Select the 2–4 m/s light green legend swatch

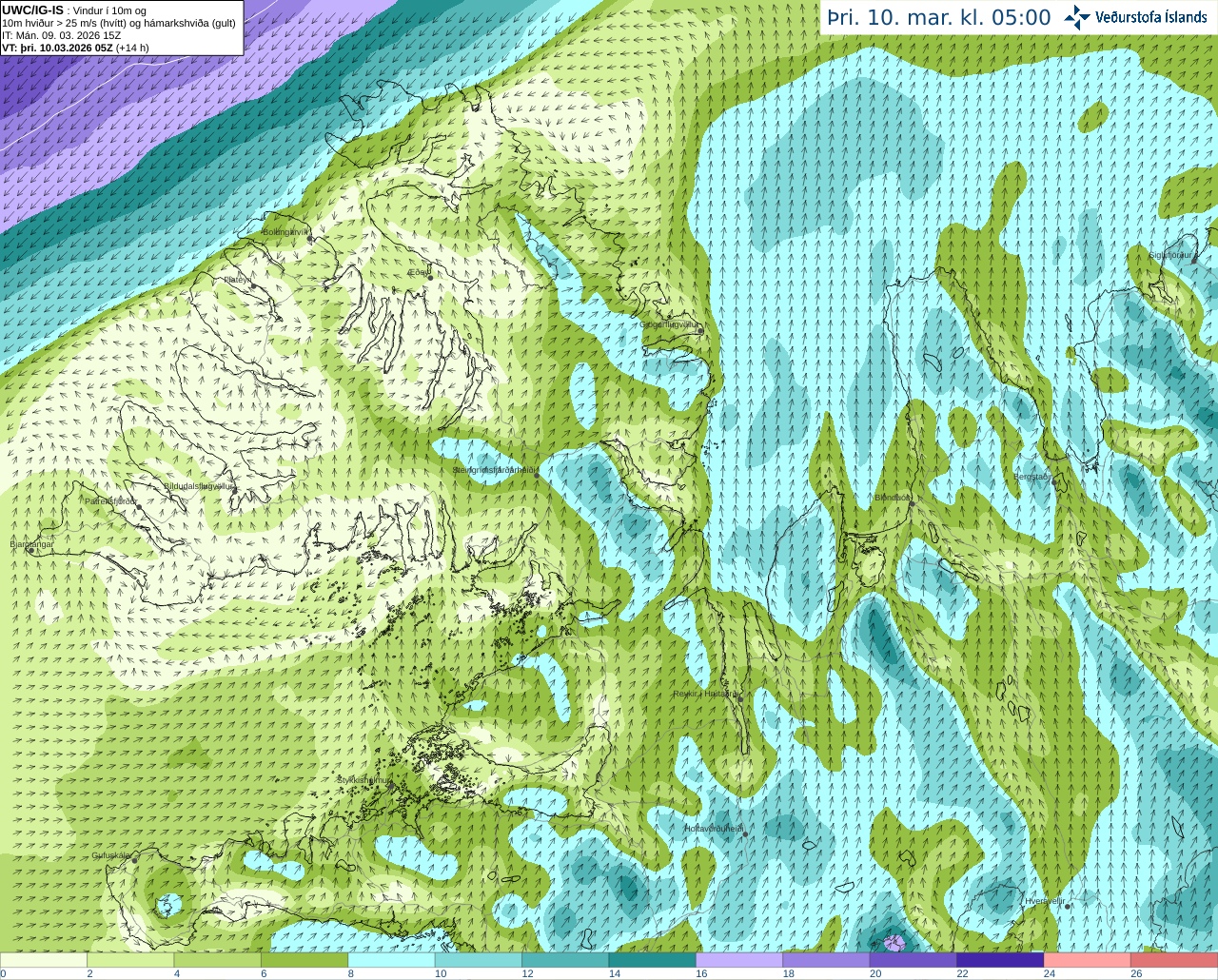coord(130,960)
